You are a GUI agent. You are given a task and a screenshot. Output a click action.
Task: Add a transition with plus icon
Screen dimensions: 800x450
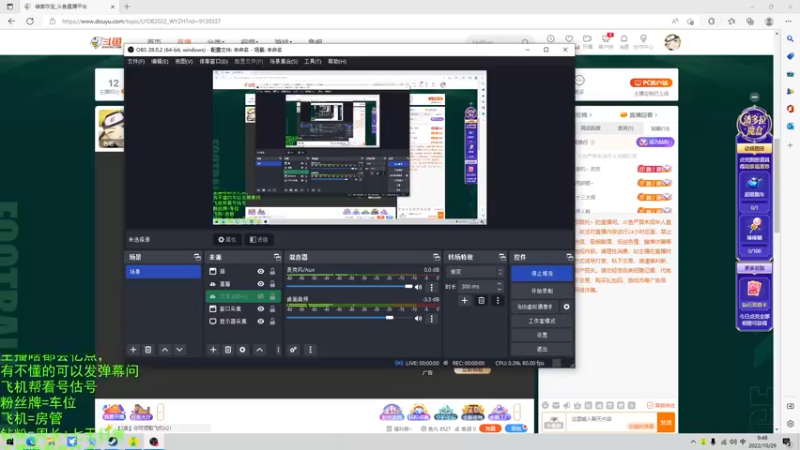tap(464, 301)
